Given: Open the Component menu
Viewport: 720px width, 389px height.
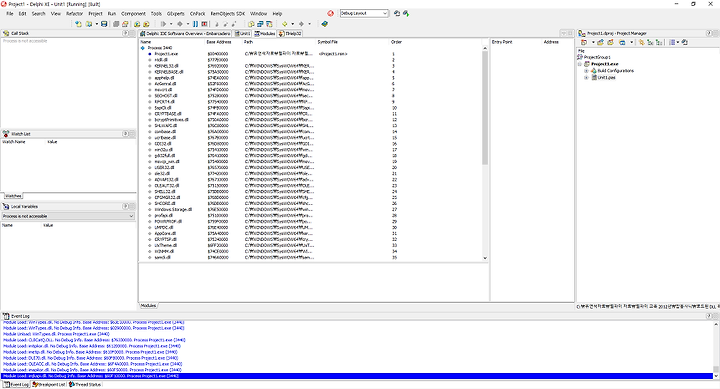Looking at the screenshot, I should [133, 14].
